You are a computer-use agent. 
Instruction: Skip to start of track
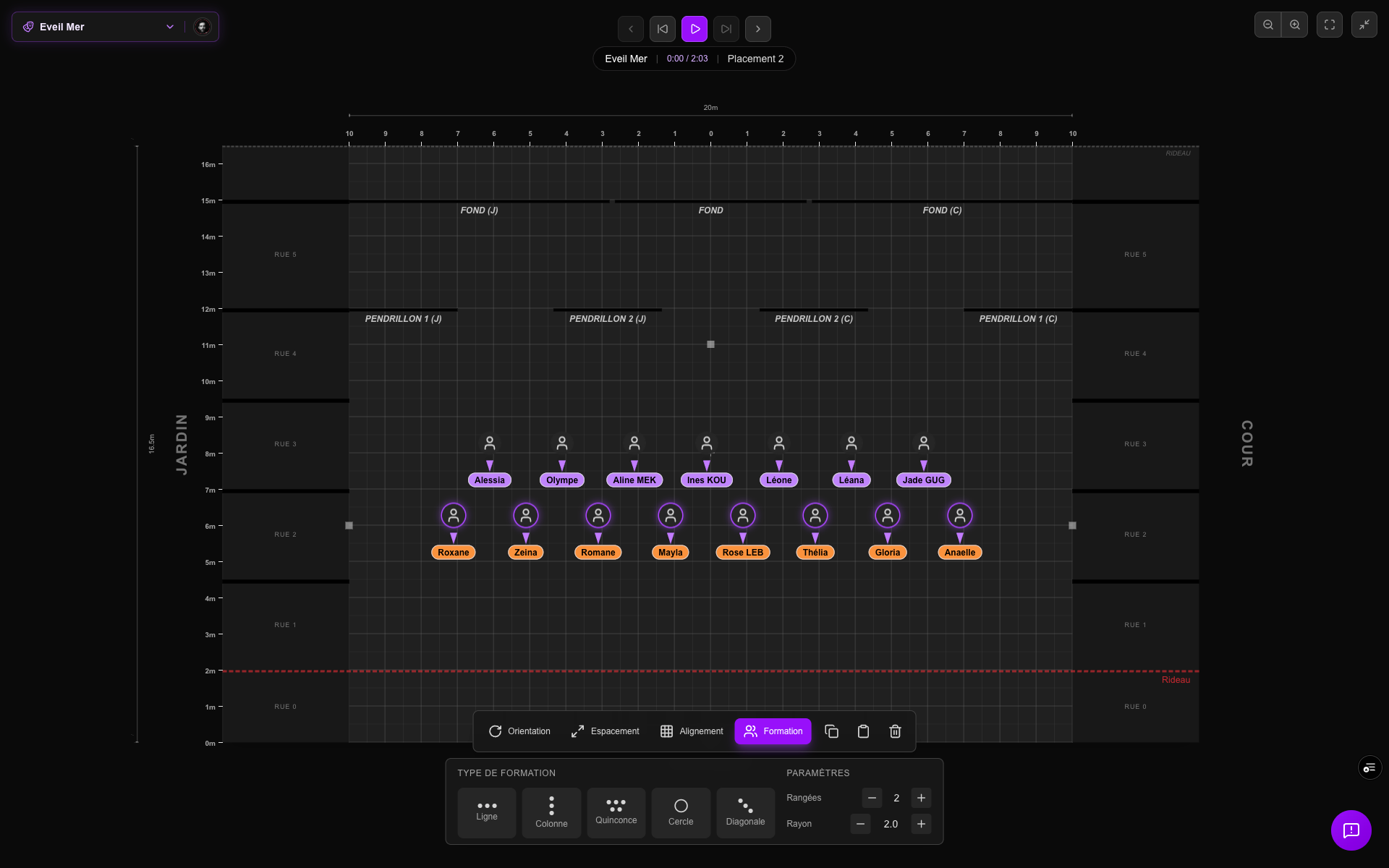tap(662, 29)
